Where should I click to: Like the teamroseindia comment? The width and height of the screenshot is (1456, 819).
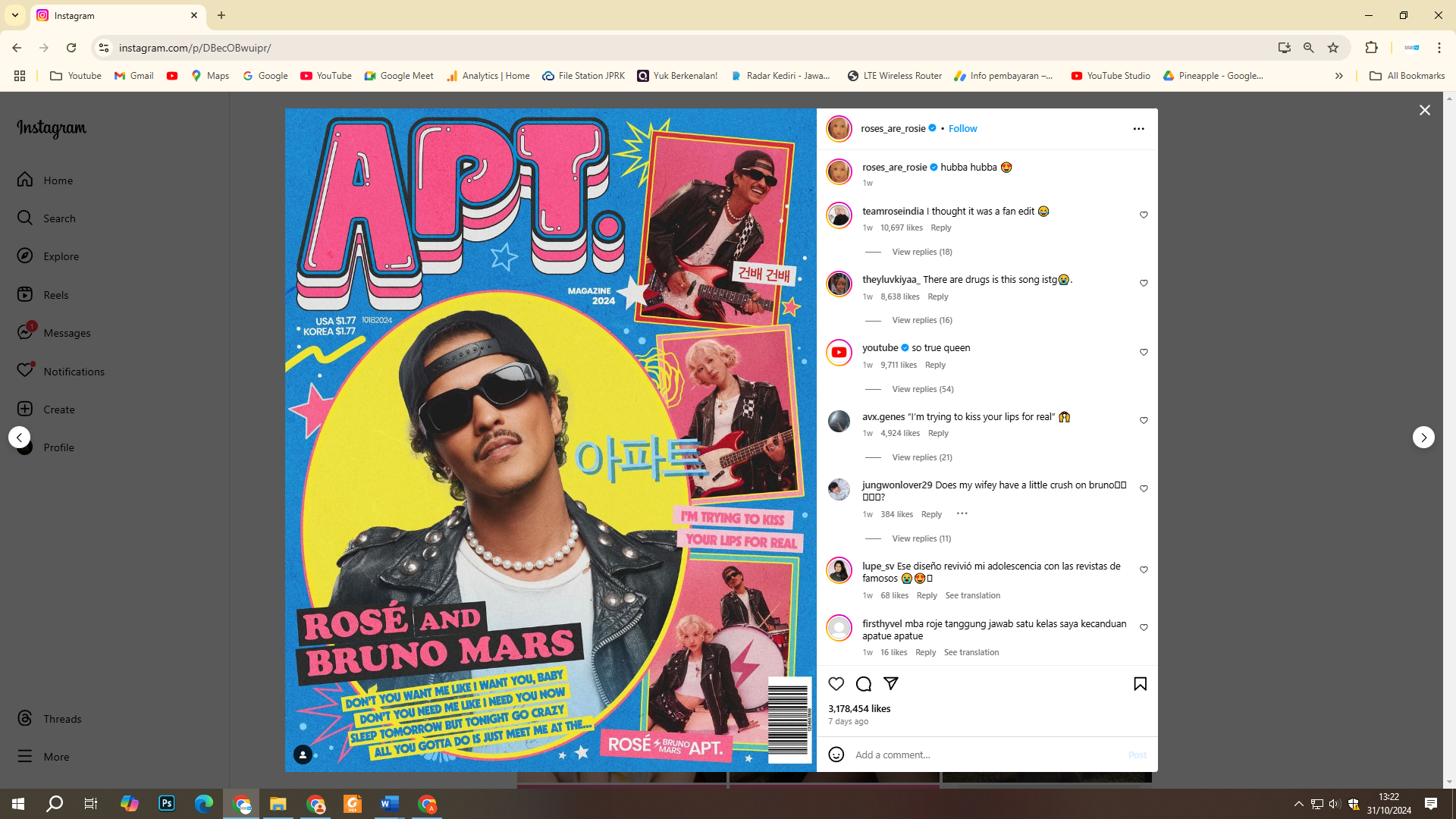coord(1144,215)
